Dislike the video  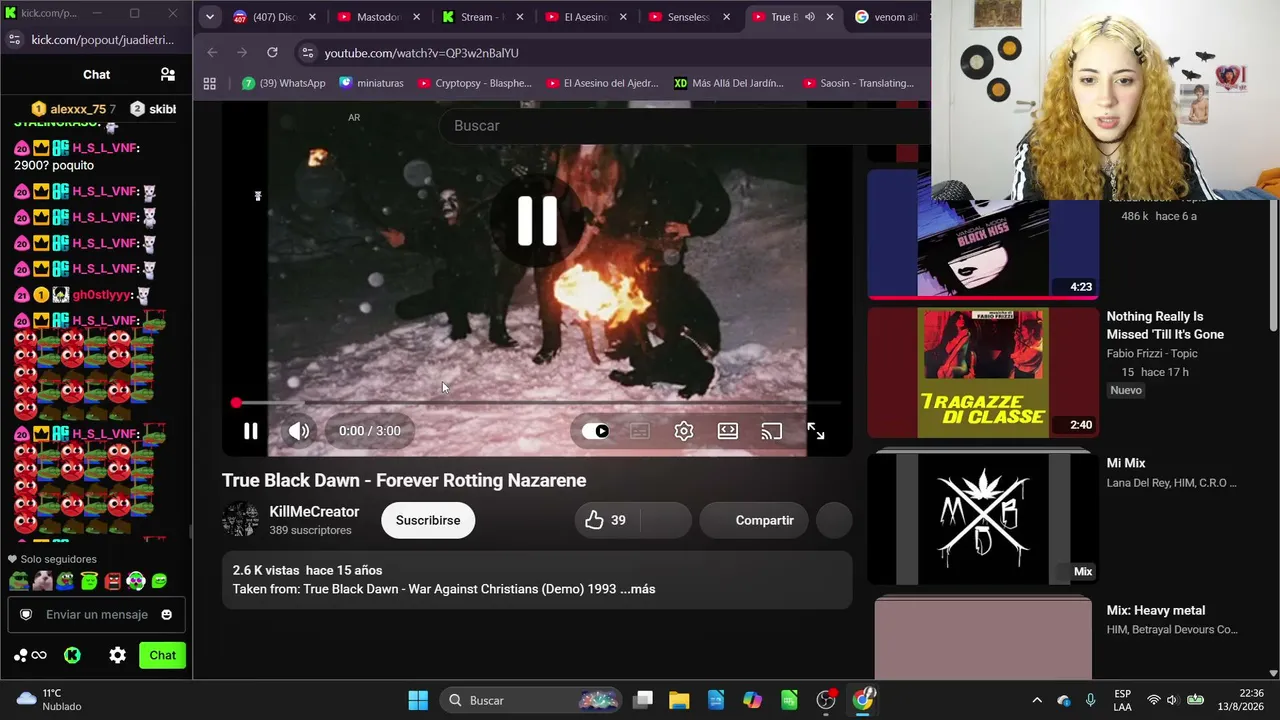pyautogui.click(x=665, y=520)
